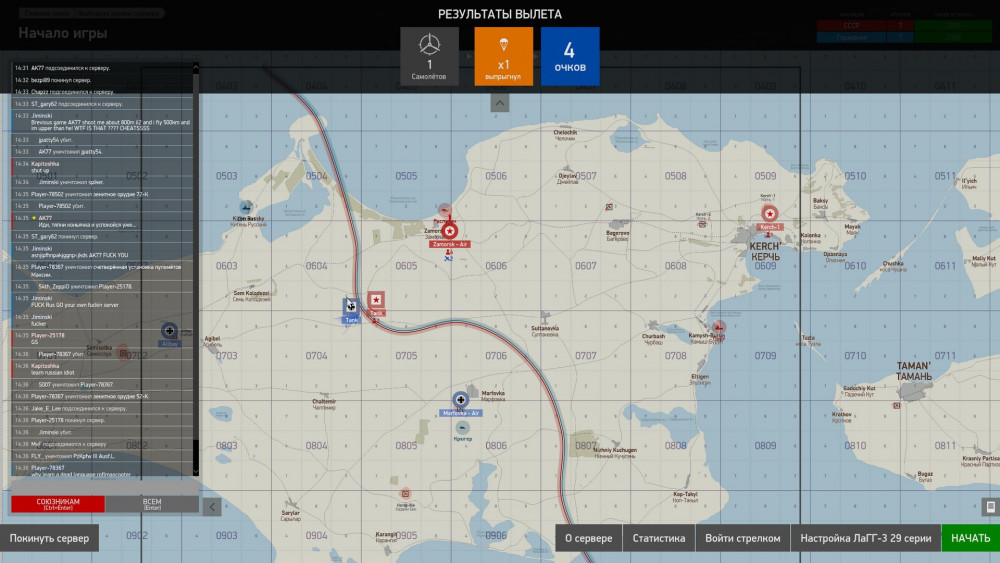1000x563 pixels.
Task: Click the red Tank spawn icon
Action: point(376,300)
